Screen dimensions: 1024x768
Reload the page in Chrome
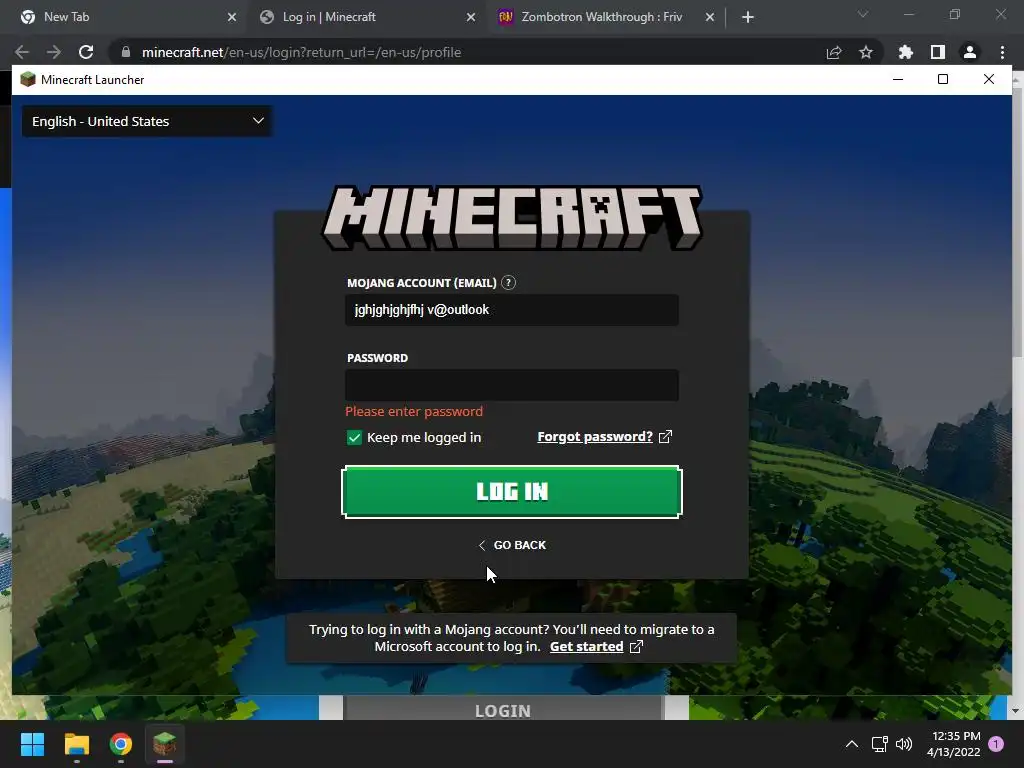[86, 52]
